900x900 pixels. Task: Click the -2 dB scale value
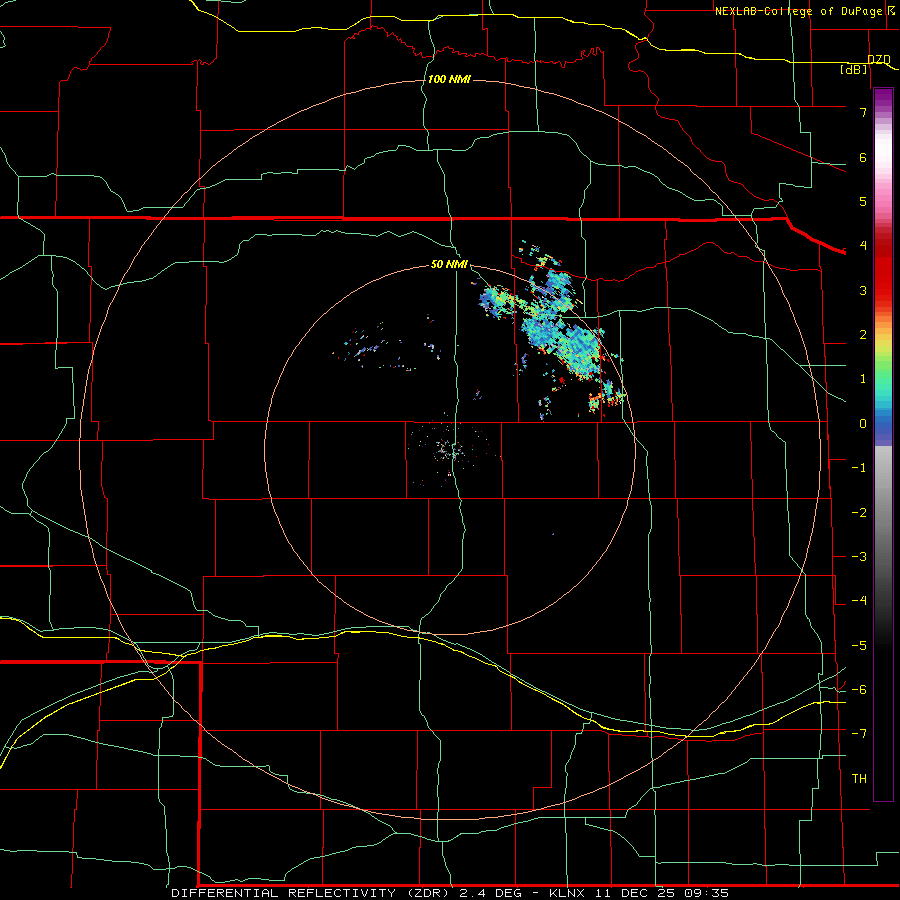(x=859, y=513)
